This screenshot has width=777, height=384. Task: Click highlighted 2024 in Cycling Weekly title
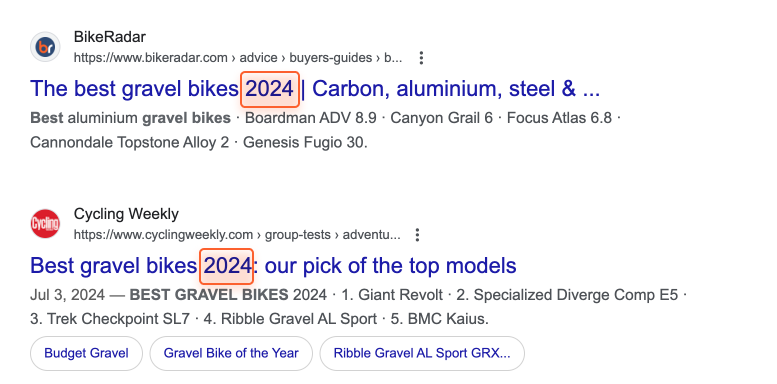[x=226, y=266]
